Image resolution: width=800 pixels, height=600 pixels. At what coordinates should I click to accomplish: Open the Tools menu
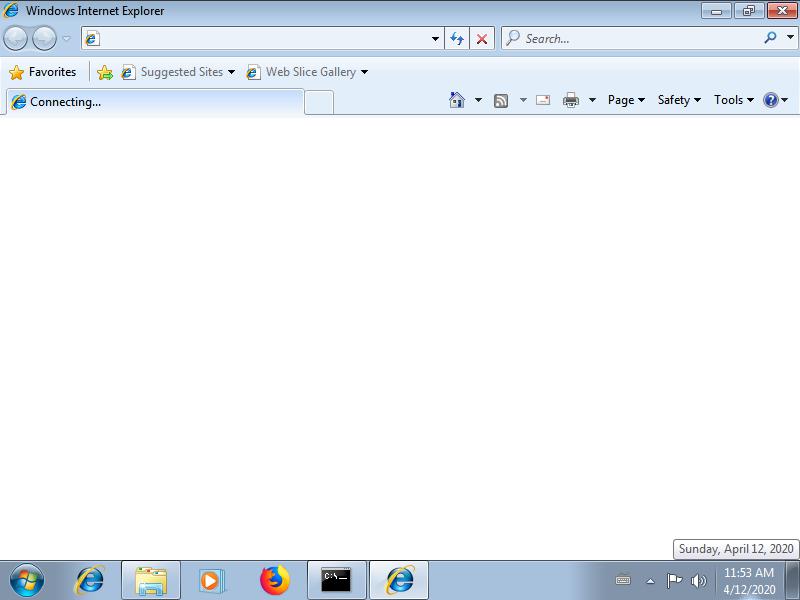733,100
